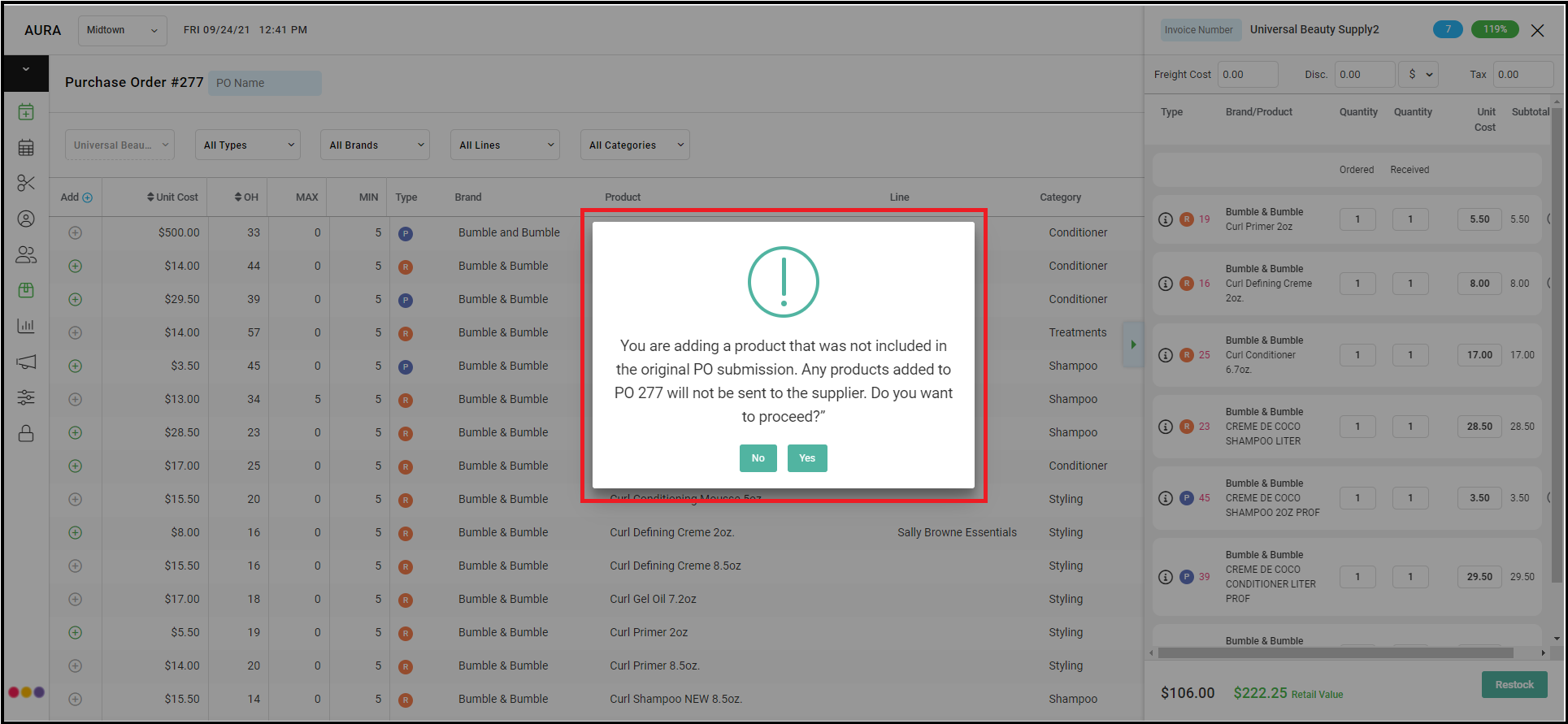Edit the Freight Cost field
Viewport: 1568px width, 724px height.
coord(1248,74)
